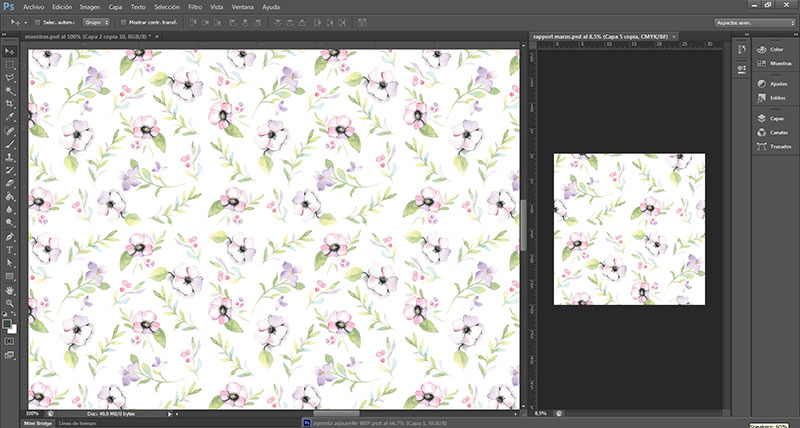Open the Edición menu
The image size is (800, 428).
coord(62,7)
